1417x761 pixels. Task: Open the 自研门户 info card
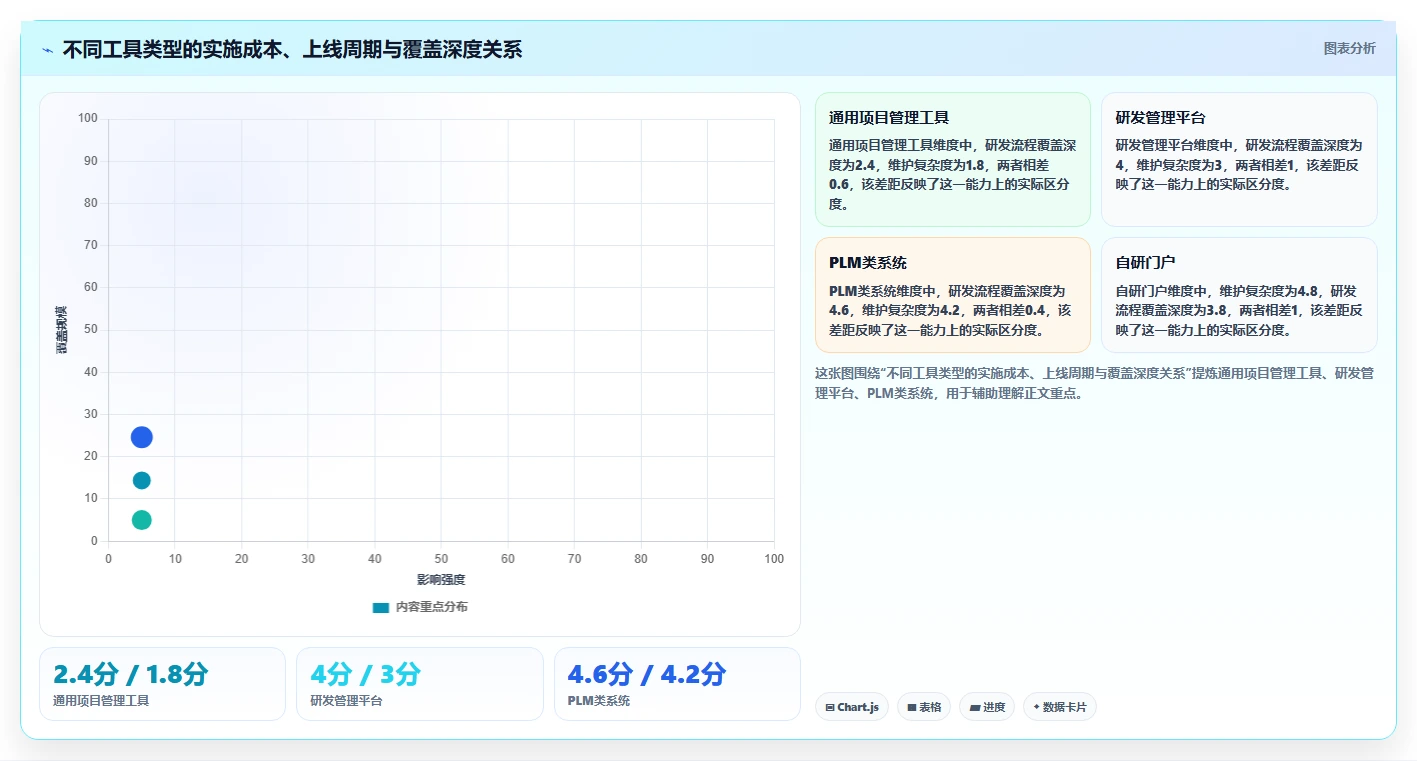(1239, 295)
